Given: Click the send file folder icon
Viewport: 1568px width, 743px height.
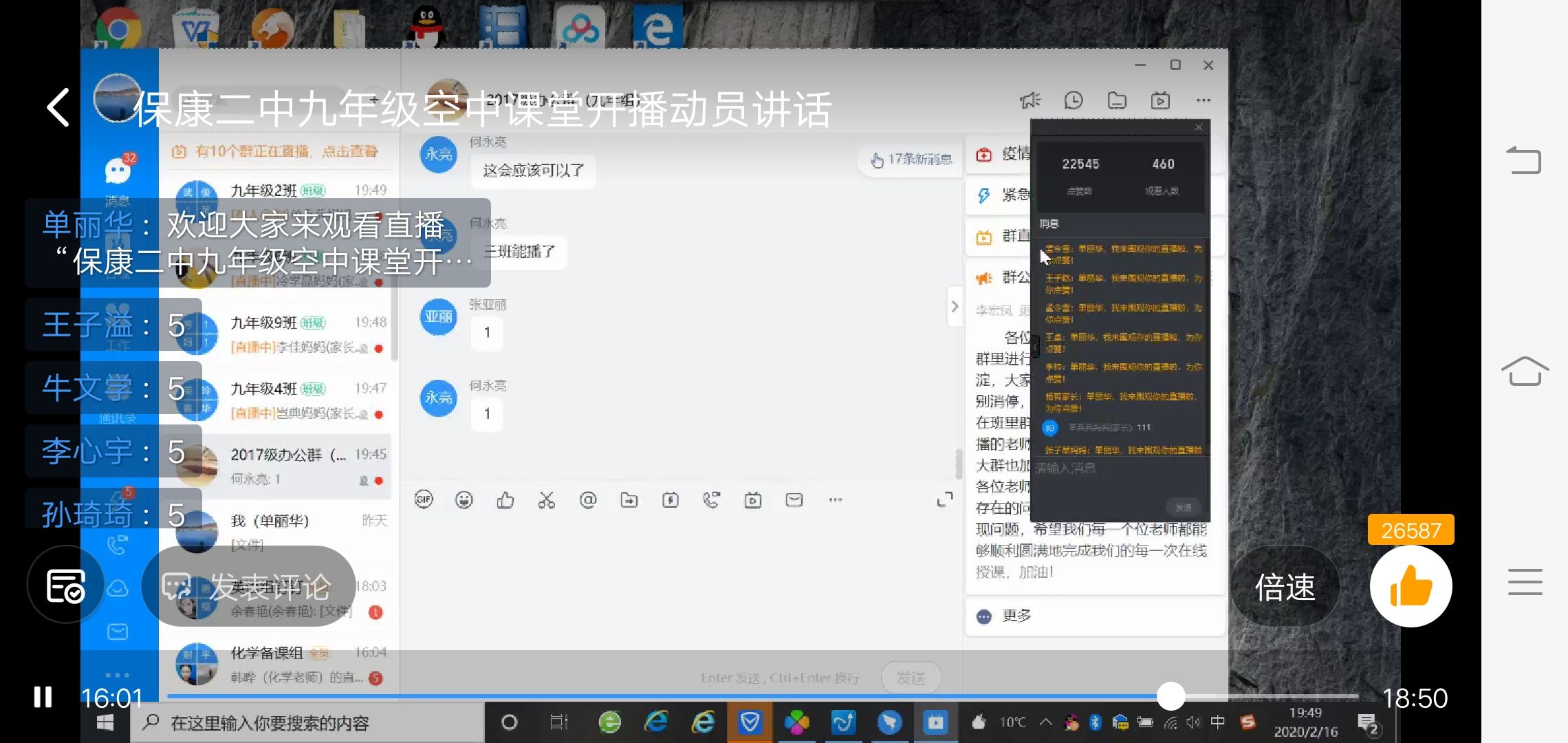Looking at the screenshot, I should [629, 500].
